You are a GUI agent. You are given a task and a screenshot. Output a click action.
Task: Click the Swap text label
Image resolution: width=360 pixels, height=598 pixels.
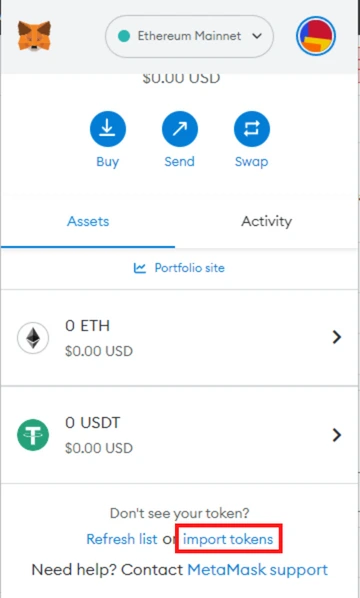[251, 162]
